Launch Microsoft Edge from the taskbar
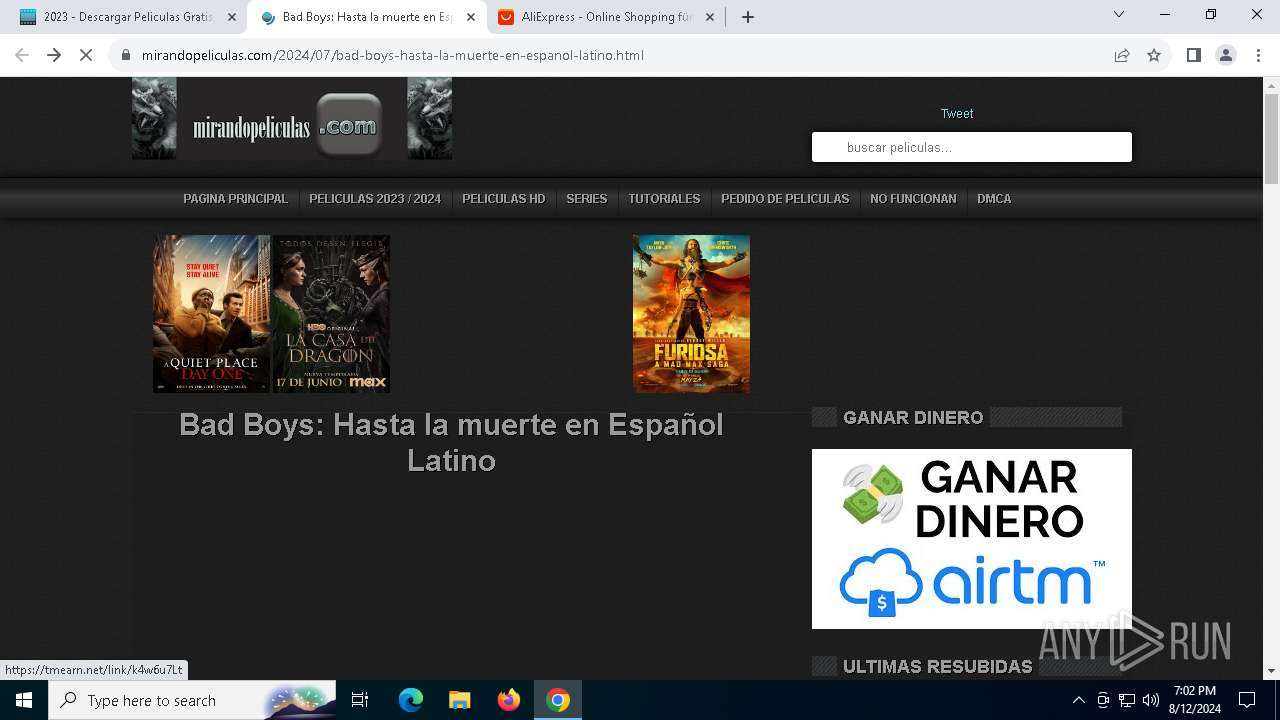 (411, 700)
